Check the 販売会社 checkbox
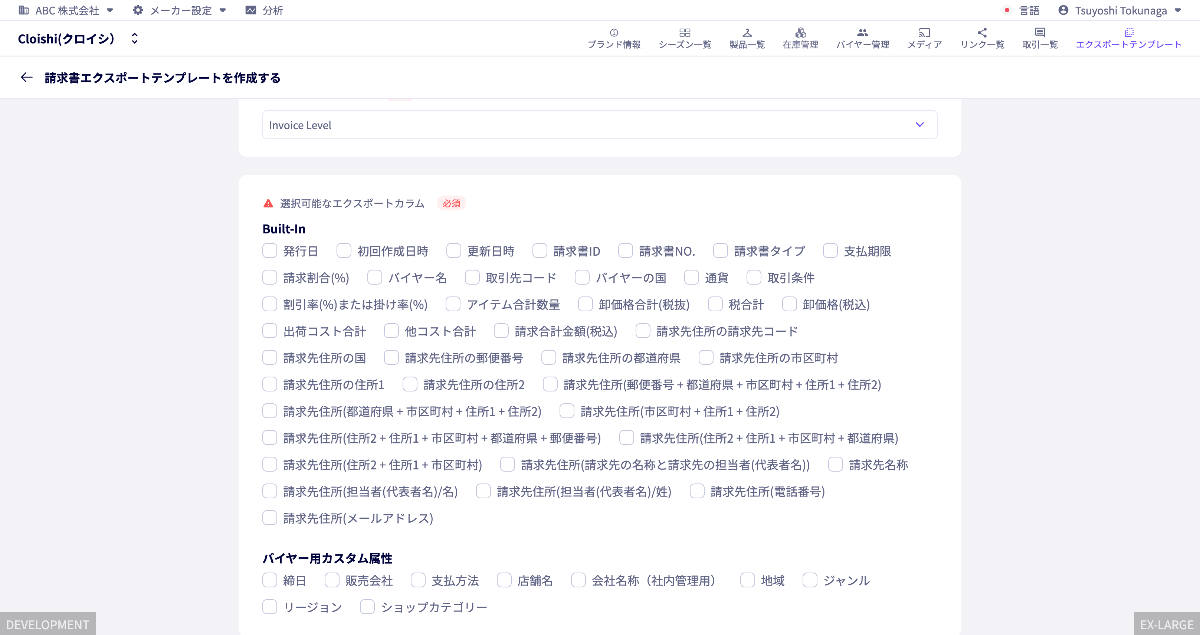Viewport: 1200px width, 635px height. [332, 580]
